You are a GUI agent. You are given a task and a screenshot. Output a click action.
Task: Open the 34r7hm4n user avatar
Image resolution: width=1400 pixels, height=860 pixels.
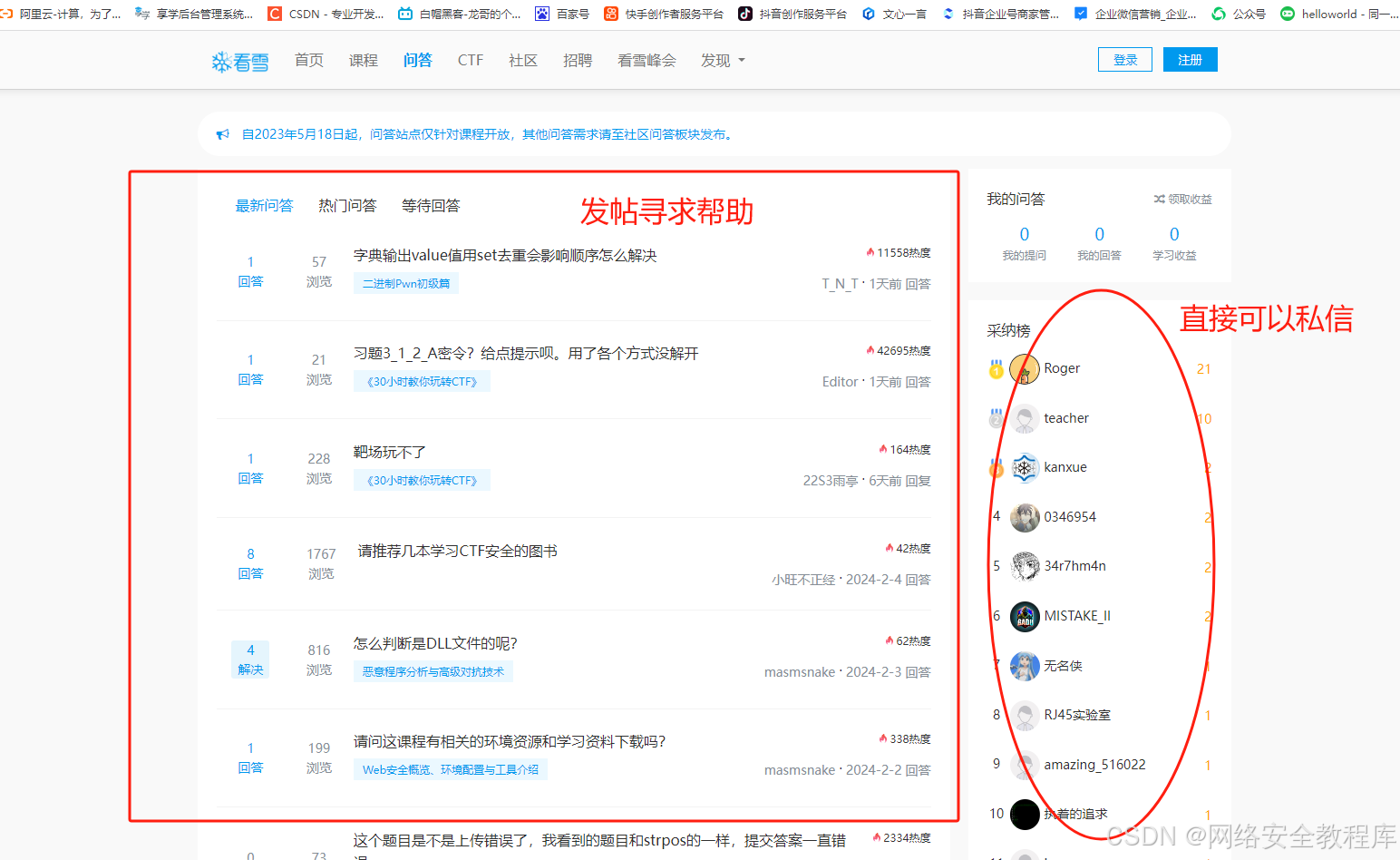click(1025, 566)
